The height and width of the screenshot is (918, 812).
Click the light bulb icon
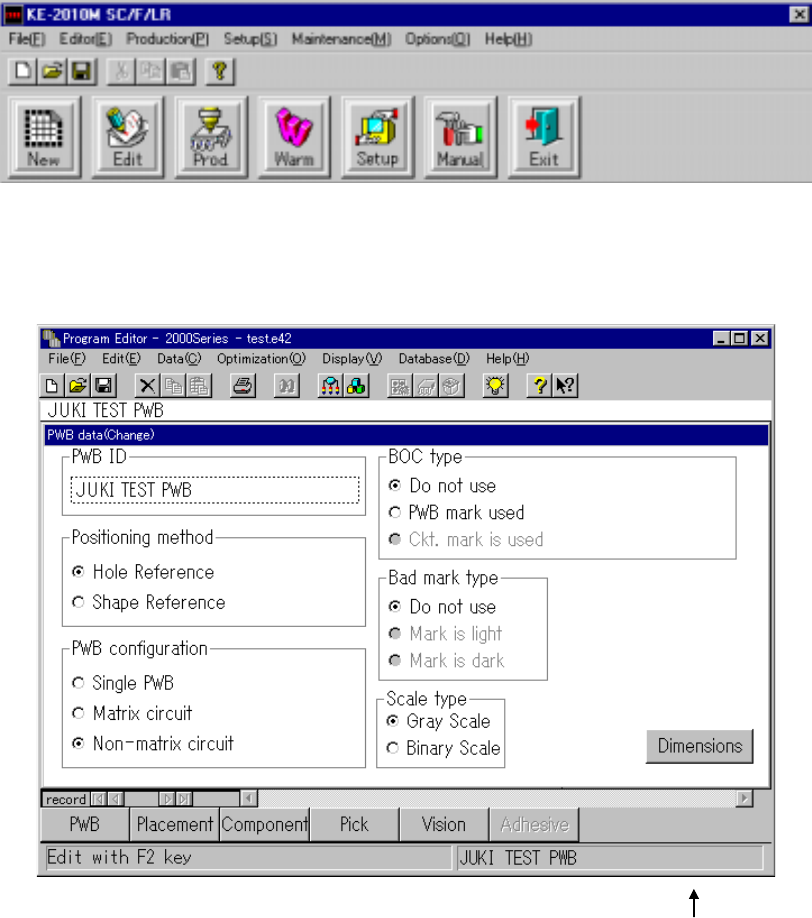tap(495, 386)
